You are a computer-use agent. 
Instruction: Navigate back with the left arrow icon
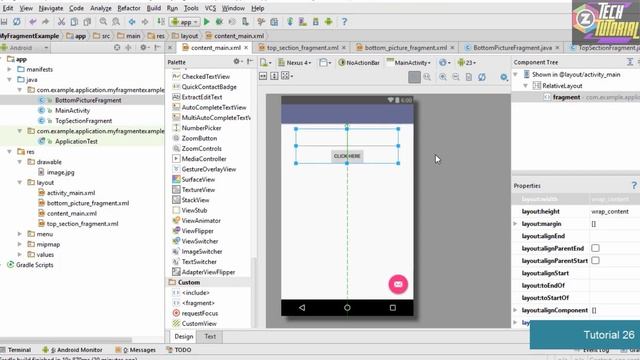132,22
